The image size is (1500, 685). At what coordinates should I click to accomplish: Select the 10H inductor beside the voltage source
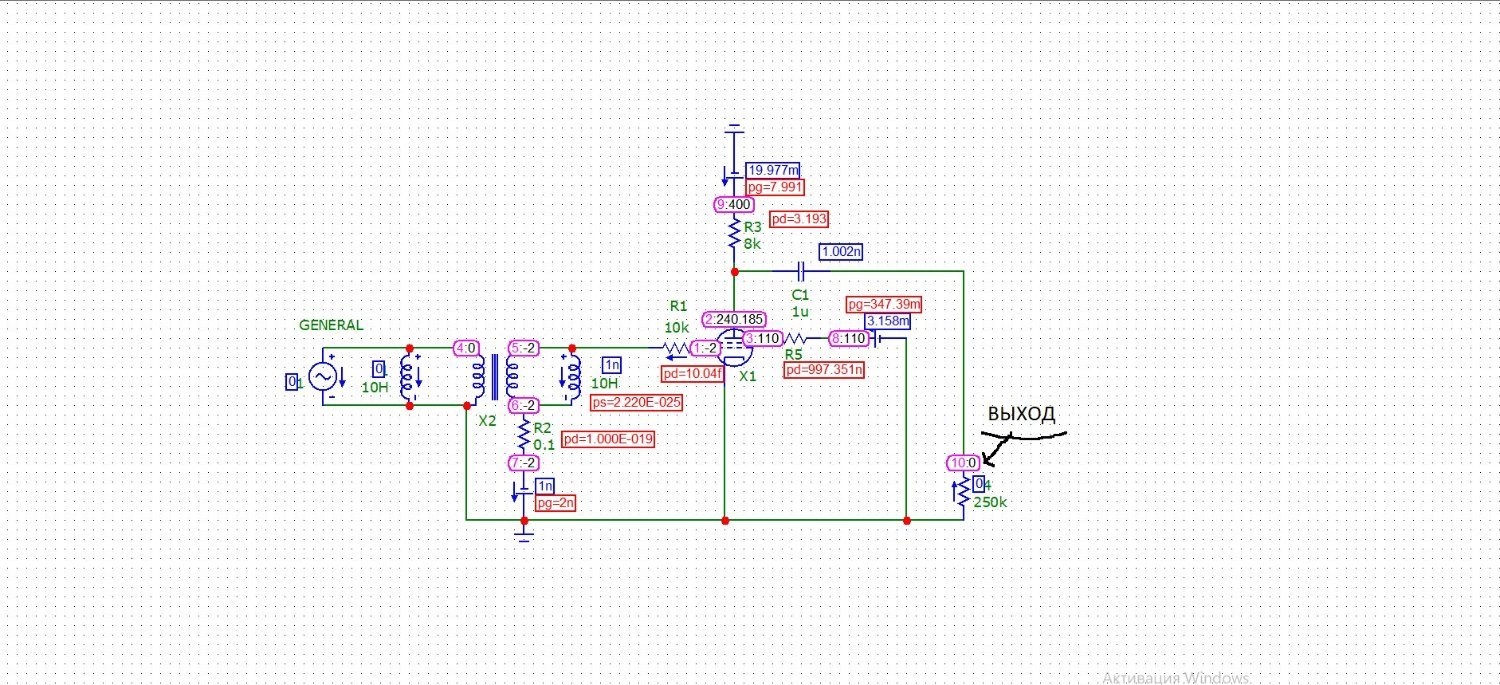408,376
